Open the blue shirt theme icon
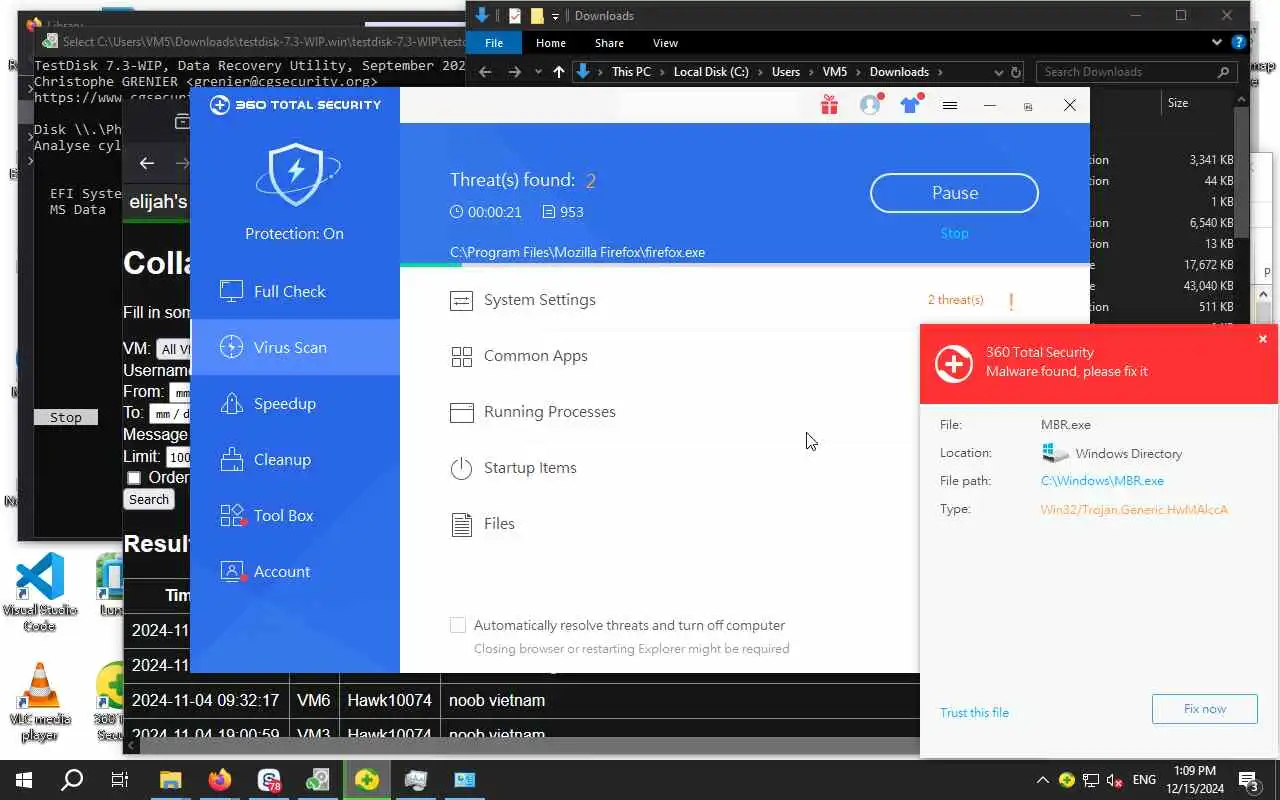Viewport: 1280px width, 800px height. [x=910, y=104]
